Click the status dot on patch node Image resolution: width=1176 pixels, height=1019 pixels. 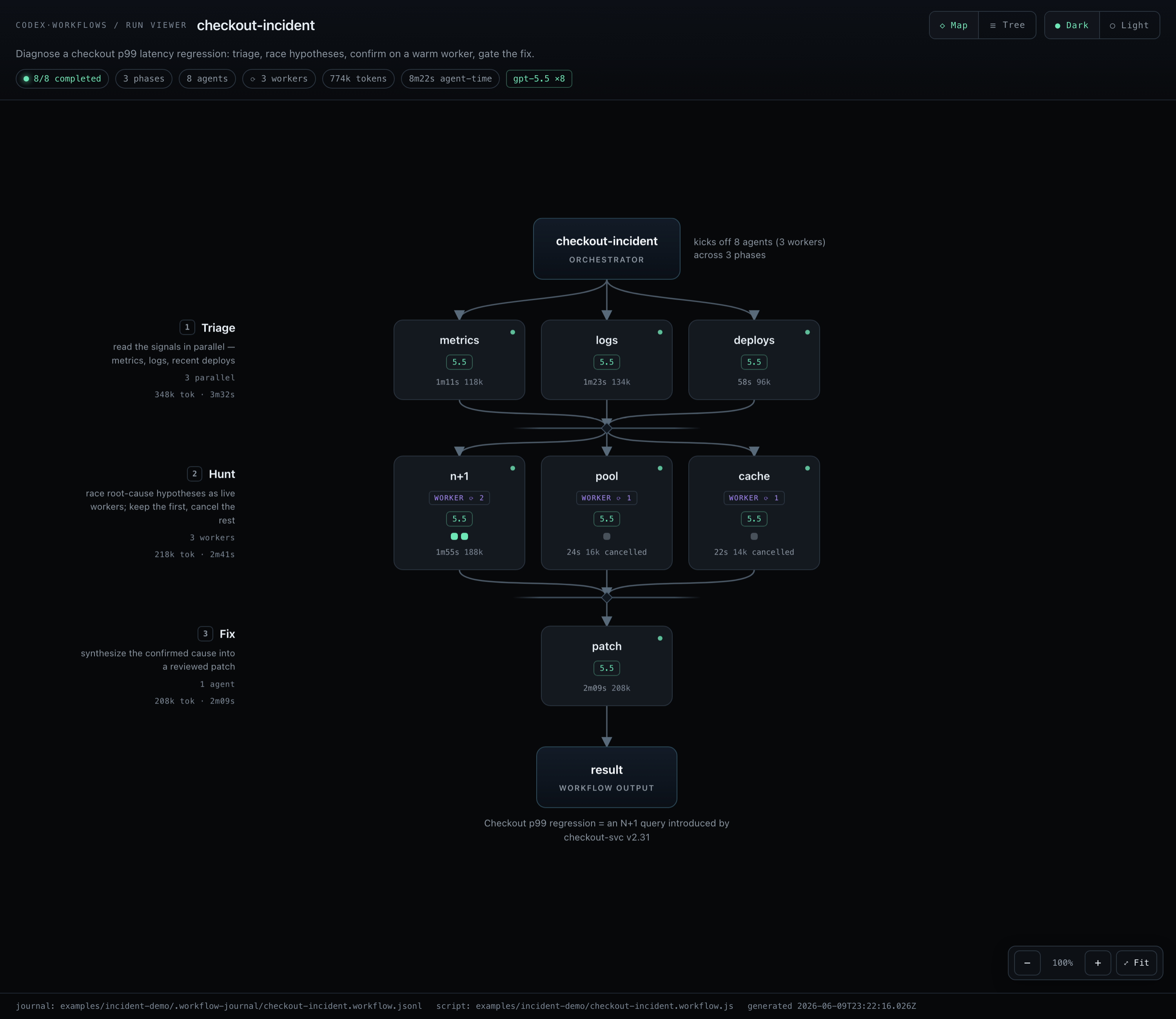(660, 638)
